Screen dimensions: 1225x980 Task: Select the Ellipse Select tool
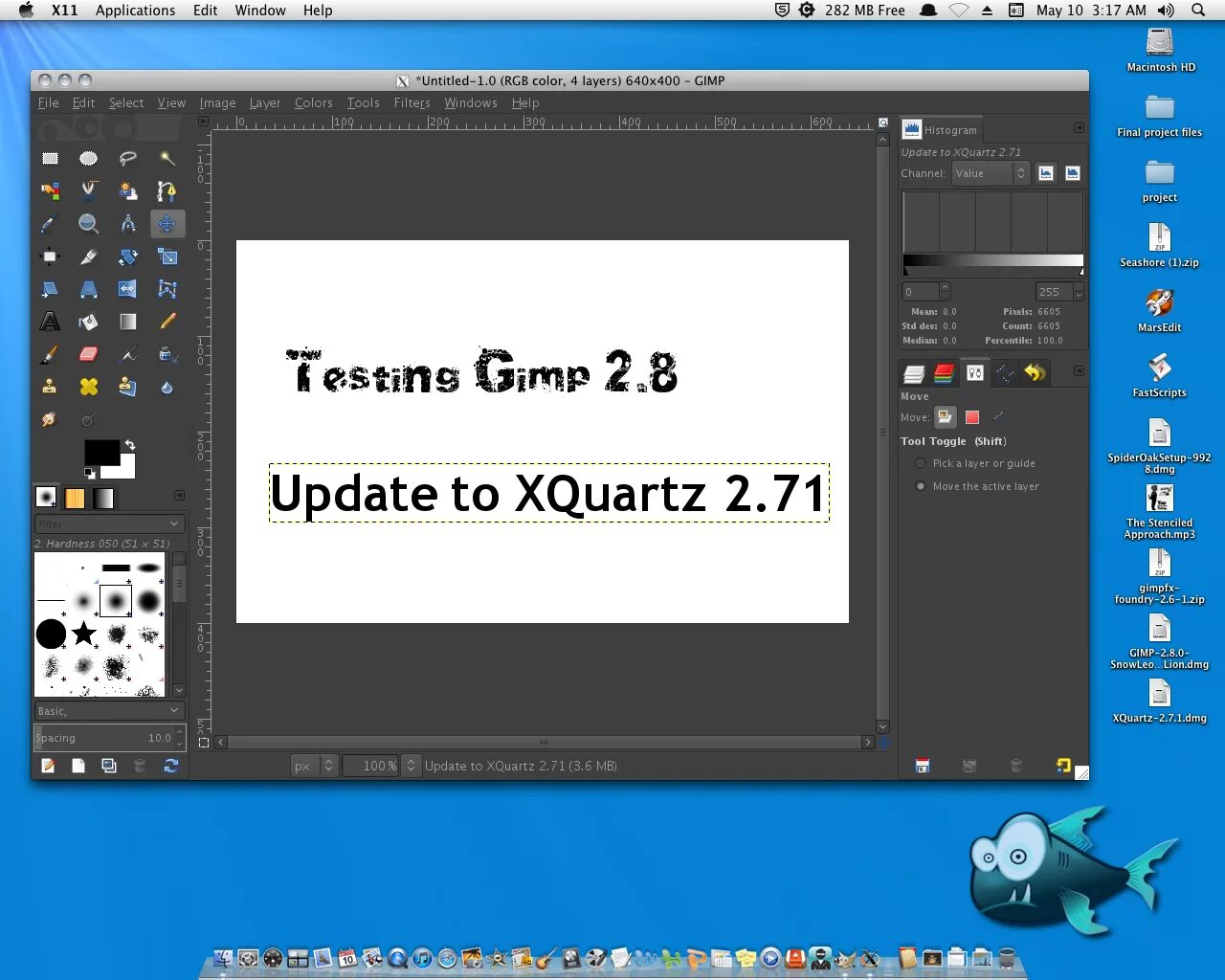tap(89, 158)
